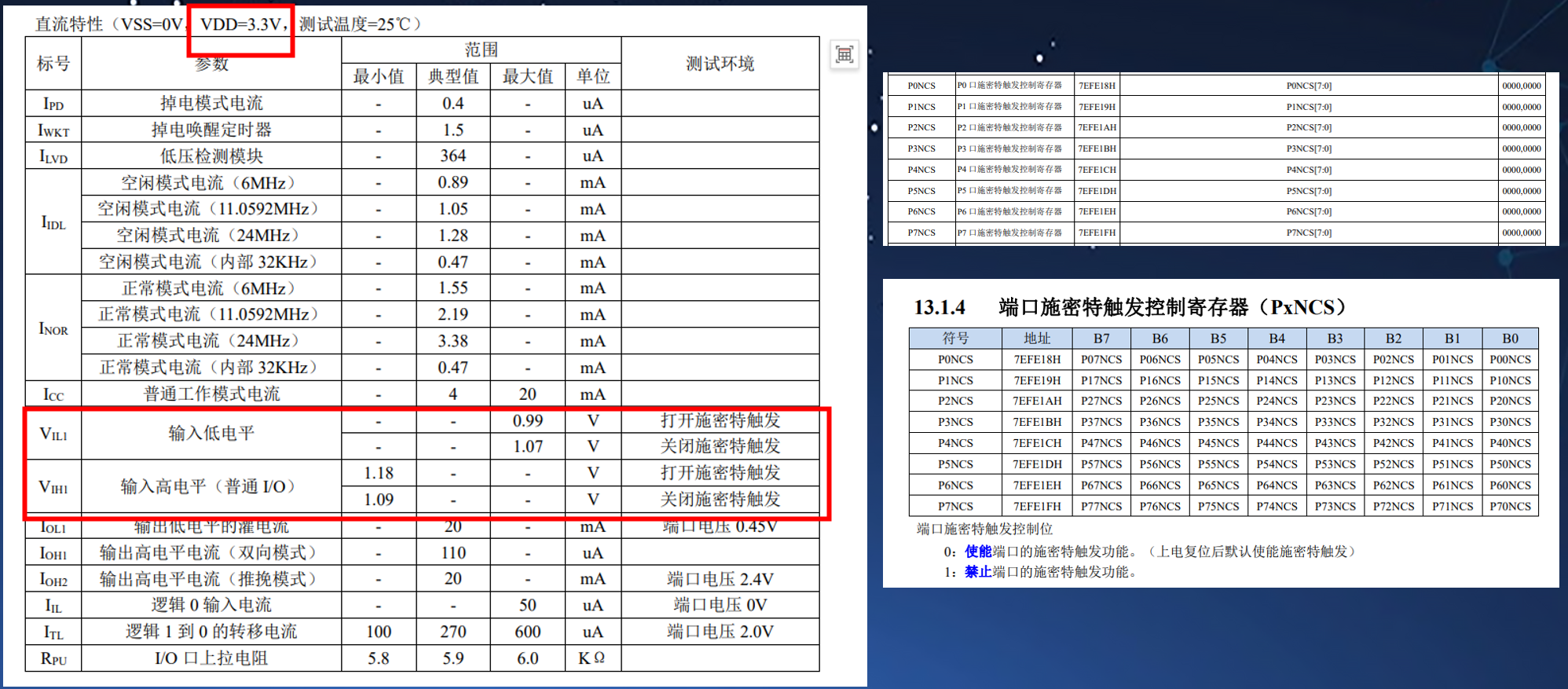Select the 364 typical value cell
This screenshot has width=1568, height=689.
pos(452,156)
